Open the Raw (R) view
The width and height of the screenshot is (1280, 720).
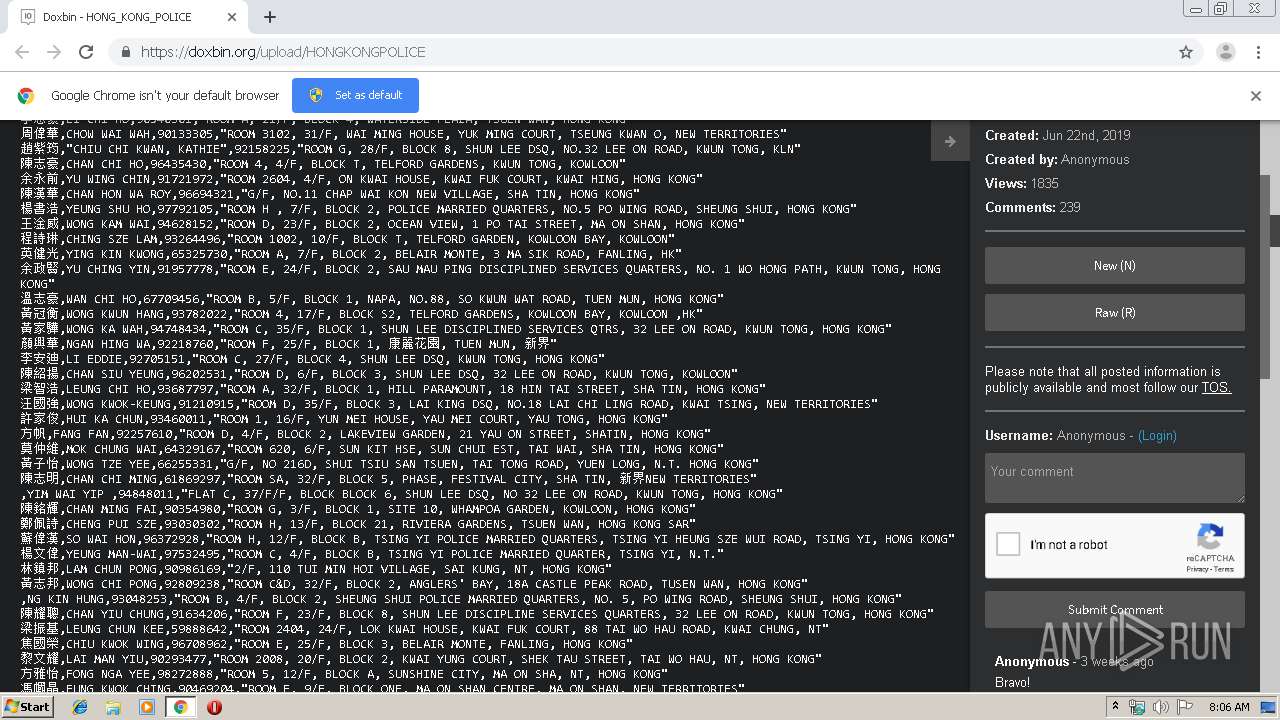click(x=1115, y=313)
